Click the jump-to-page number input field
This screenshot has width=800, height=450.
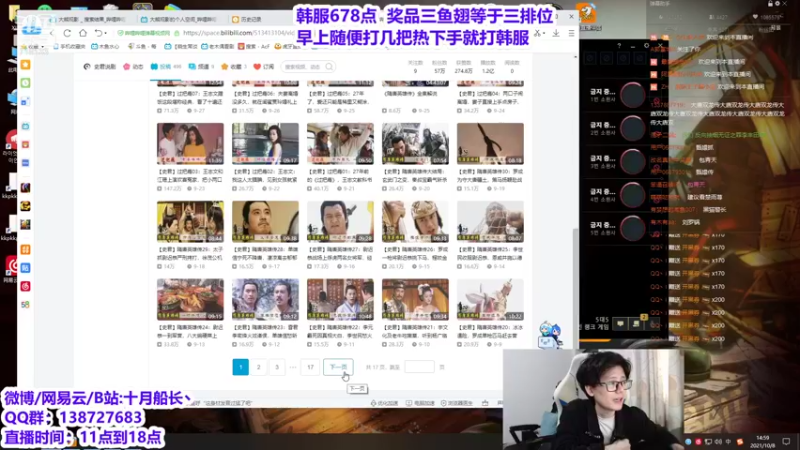419,367
